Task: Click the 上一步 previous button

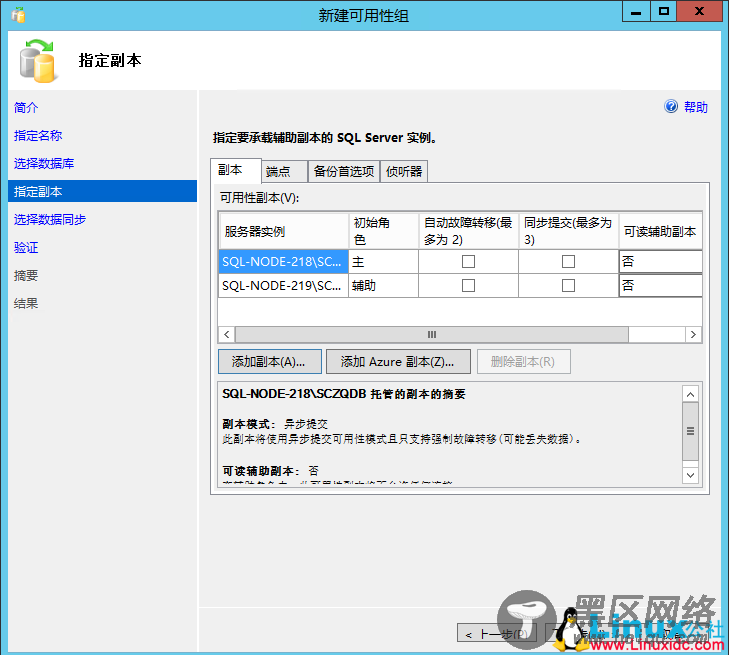Action: pyautogui.click(x=497, y=633)
